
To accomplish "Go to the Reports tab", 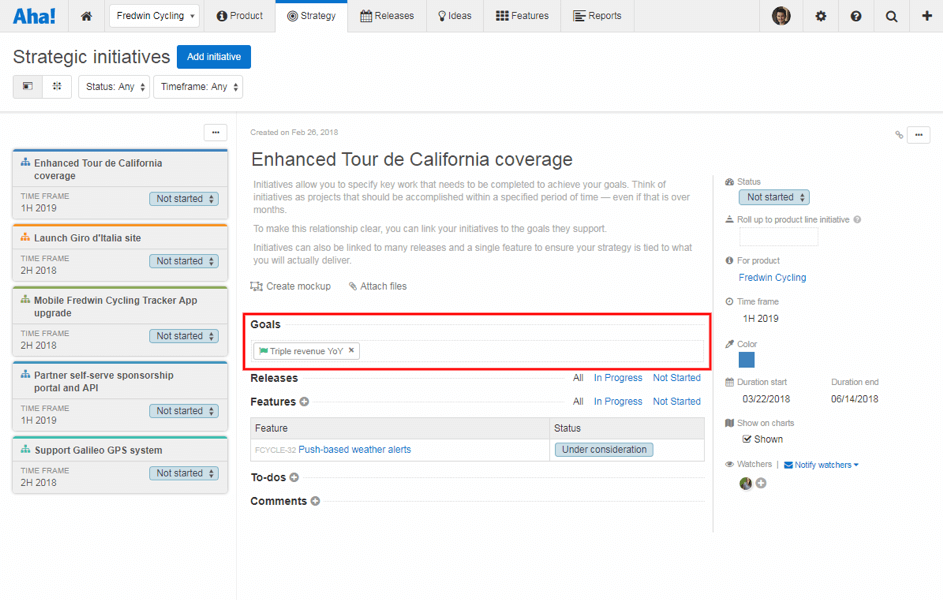I will tap(597, 16).
